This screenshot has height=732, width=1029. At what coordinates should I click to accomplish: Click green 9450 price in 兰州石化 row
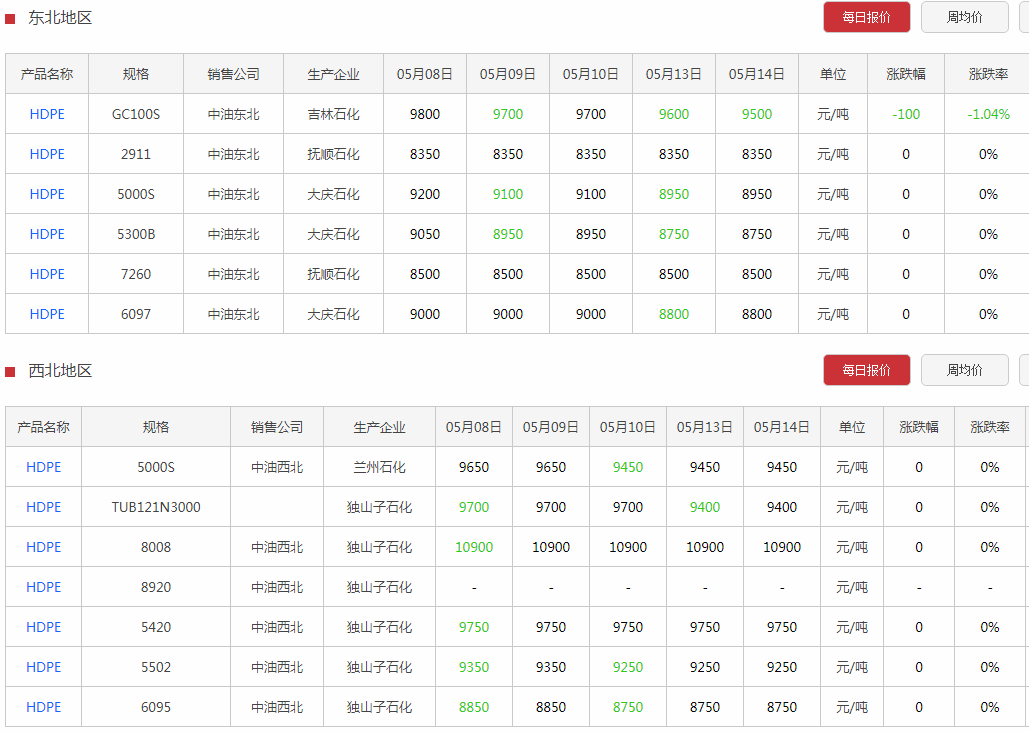[x=628, y=467]
